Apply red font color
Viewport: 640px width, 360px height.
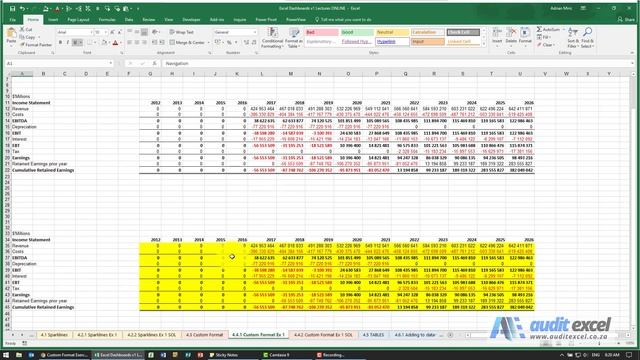tap(116, 42)
